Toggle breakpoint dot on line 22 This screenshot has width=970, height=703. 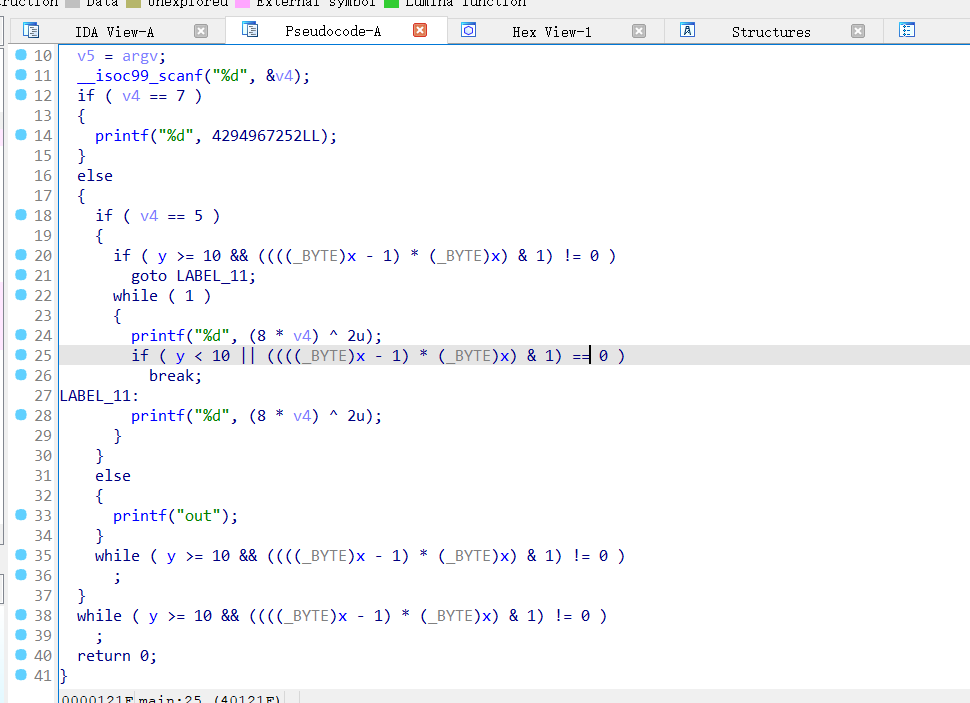point(21,295)
